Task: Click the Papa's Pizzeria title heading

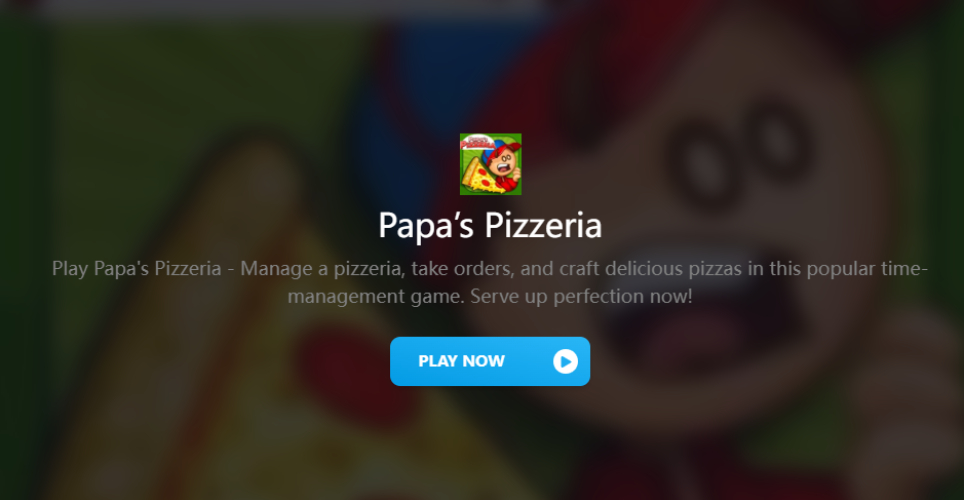Action: click(x=490, y=225)
